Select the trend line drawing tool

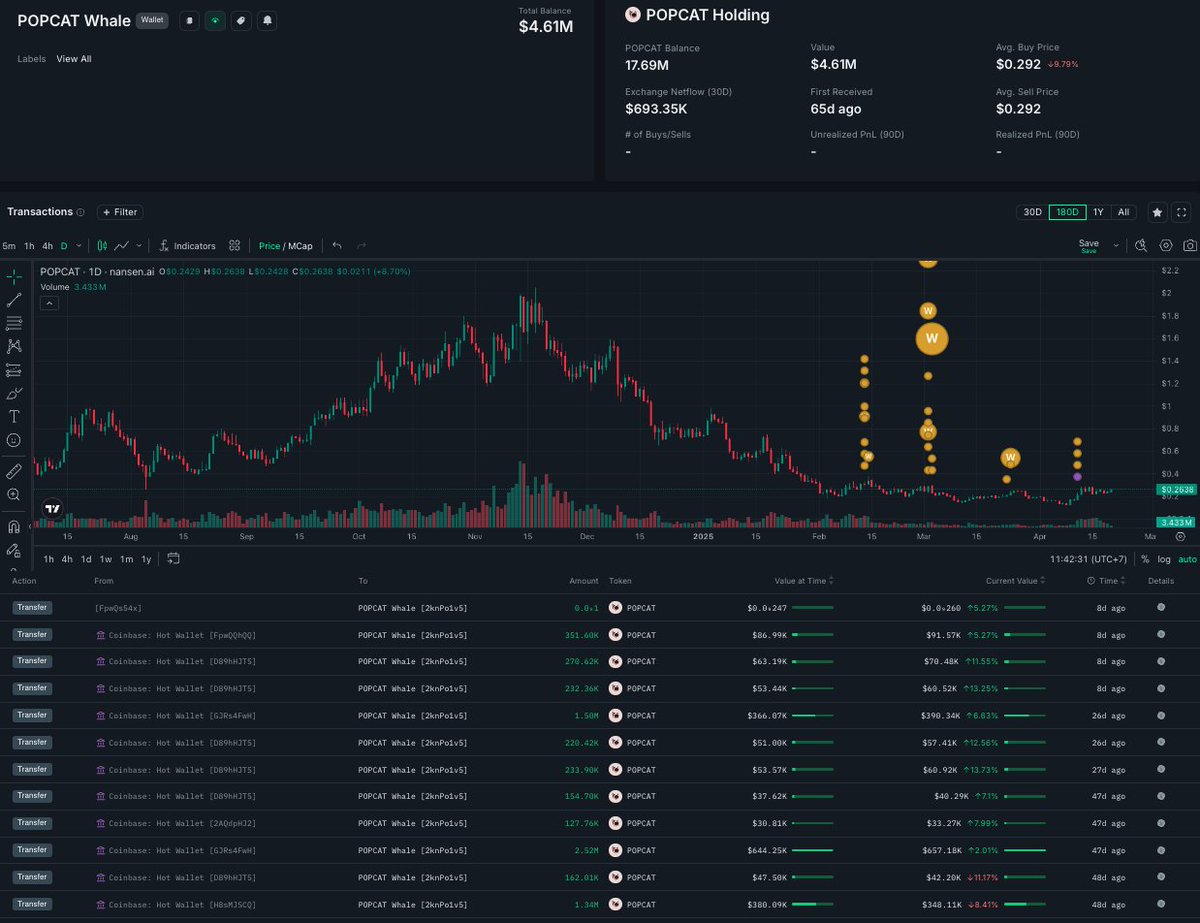point(14,300)
